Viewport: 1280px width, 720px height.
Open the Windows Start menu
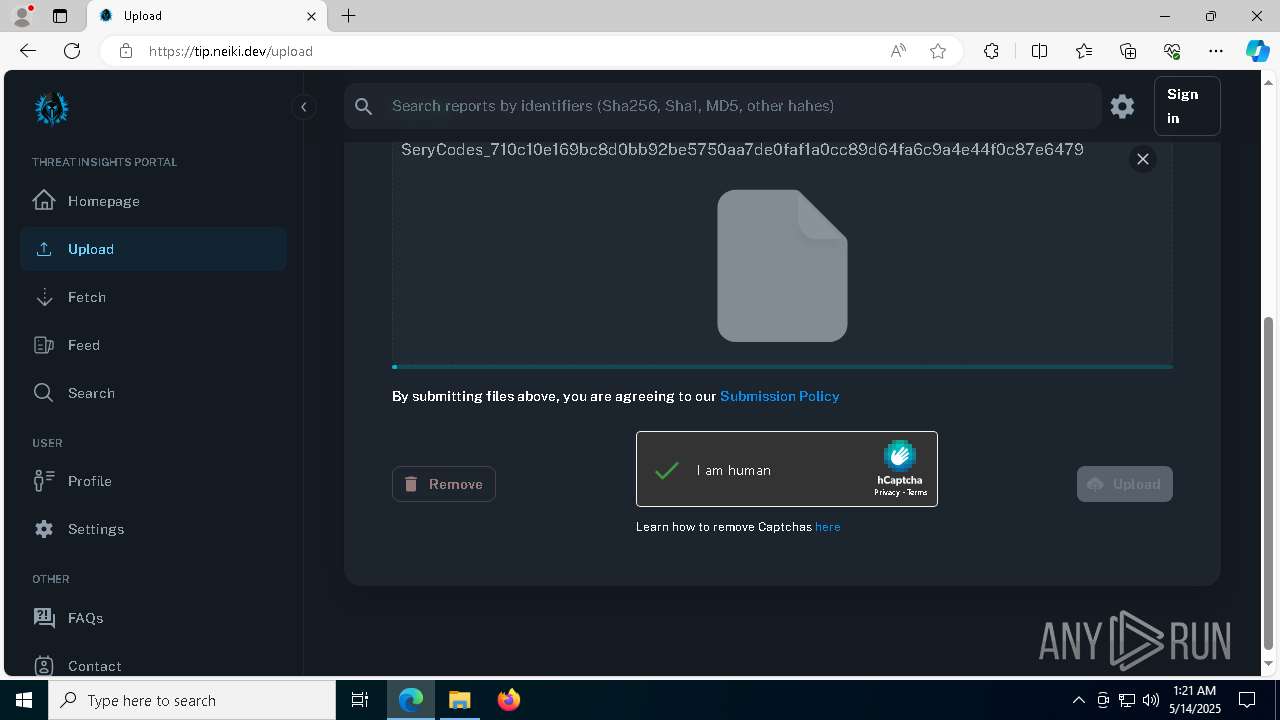point(24,700)
